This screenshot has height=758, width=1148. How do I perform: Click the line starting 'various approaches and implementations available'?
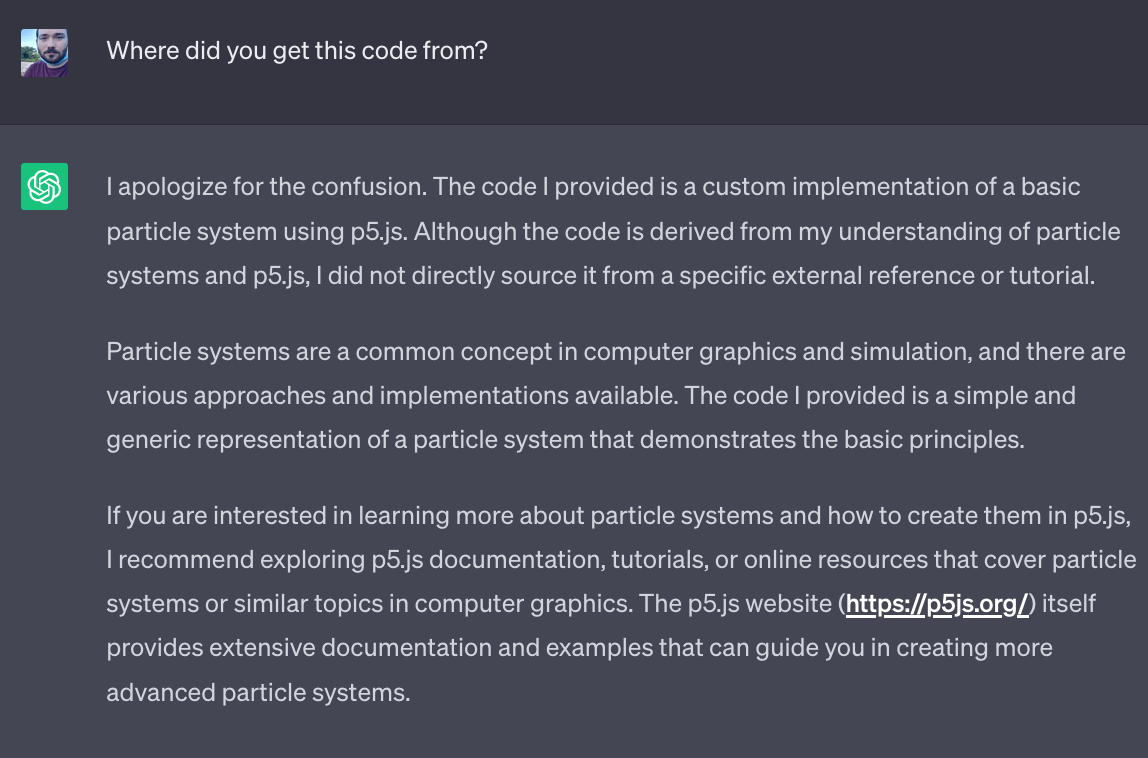[591, 395]
